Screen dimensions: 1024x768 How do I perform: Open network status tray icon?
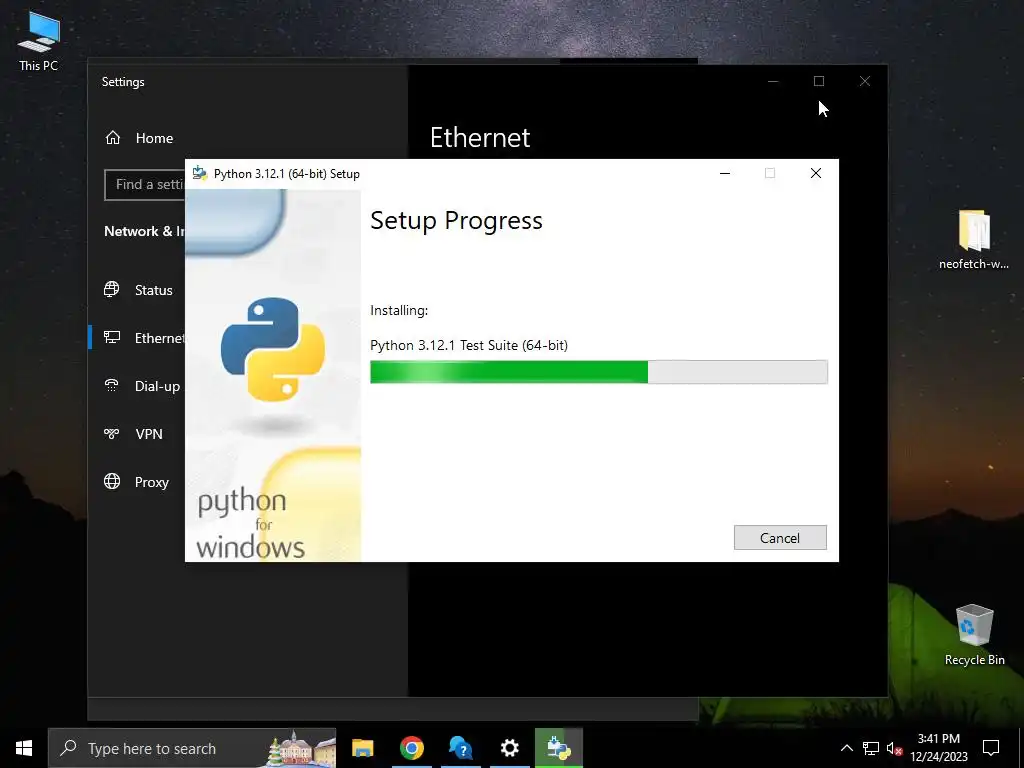(x=871, y=748)
